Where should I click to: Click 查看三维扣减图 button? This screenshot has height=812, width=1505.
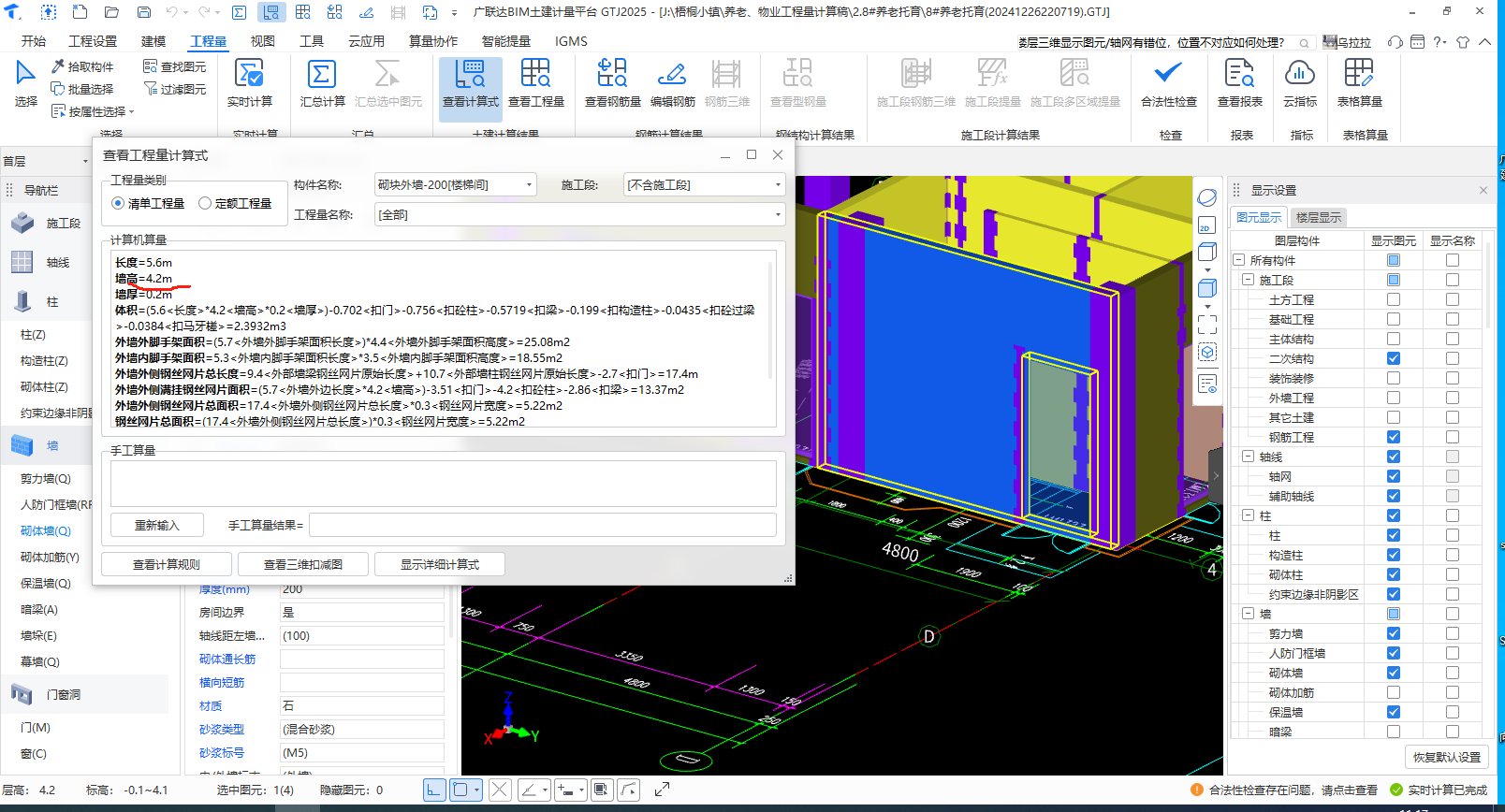[x=302, y=564]
